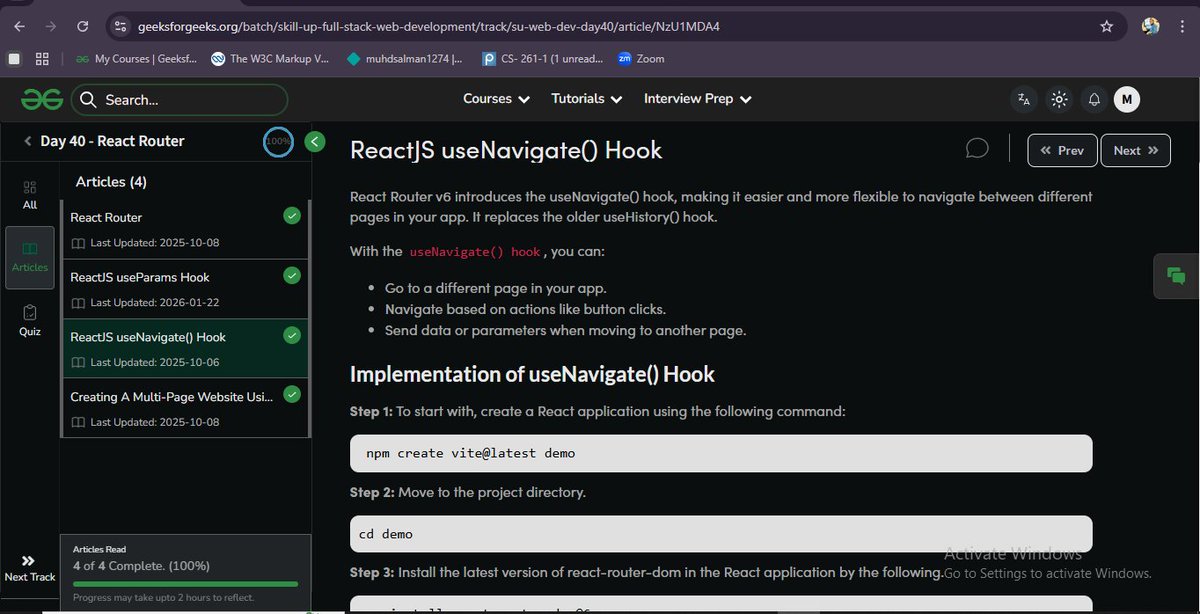Image resolution: width=1200 pixels, height=614 pixels.
Task: Click the leftmost white square bookmark icon
Action: (14, 59)
